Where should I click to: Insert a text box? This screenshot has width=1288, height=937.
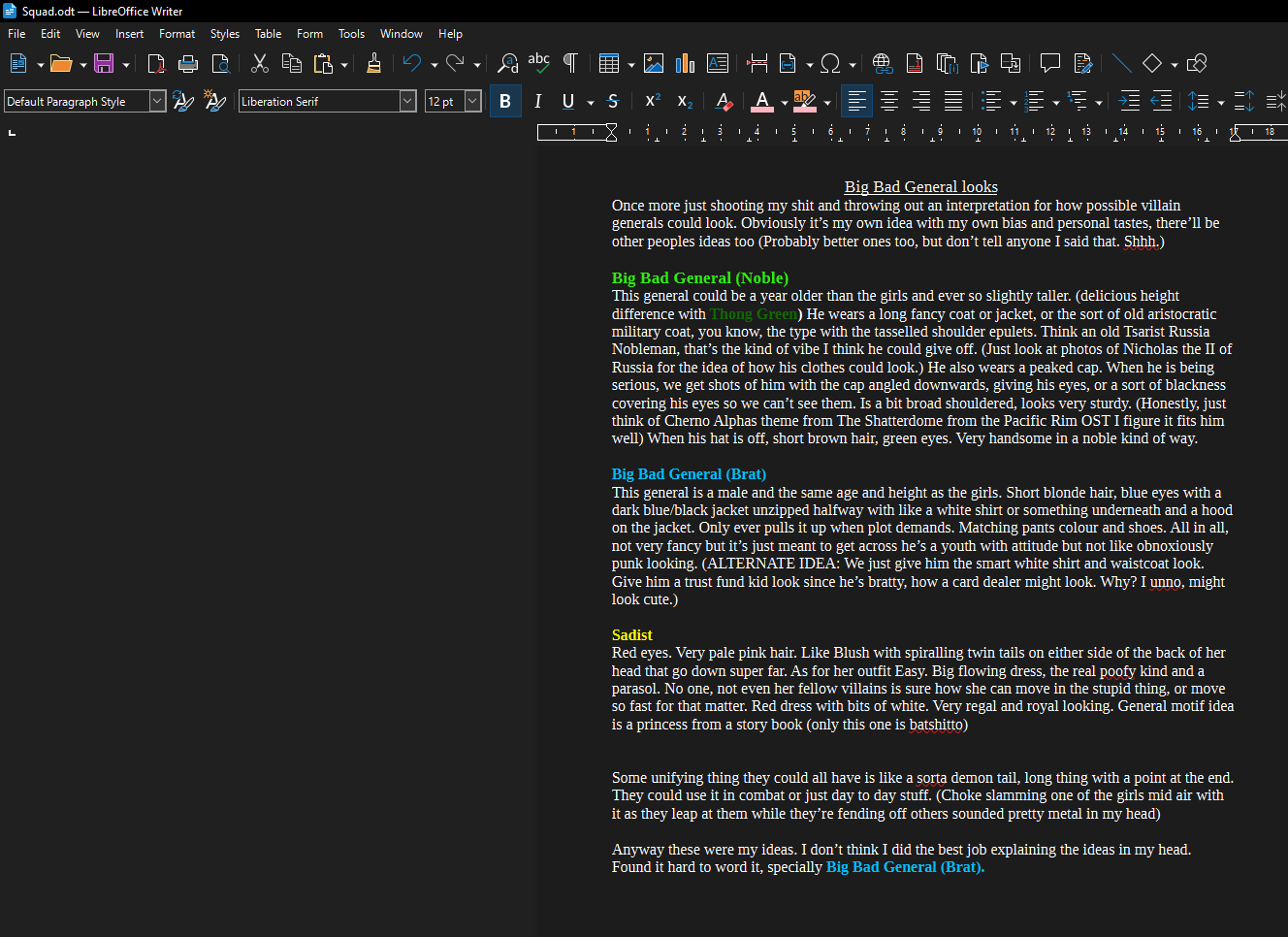718,64
